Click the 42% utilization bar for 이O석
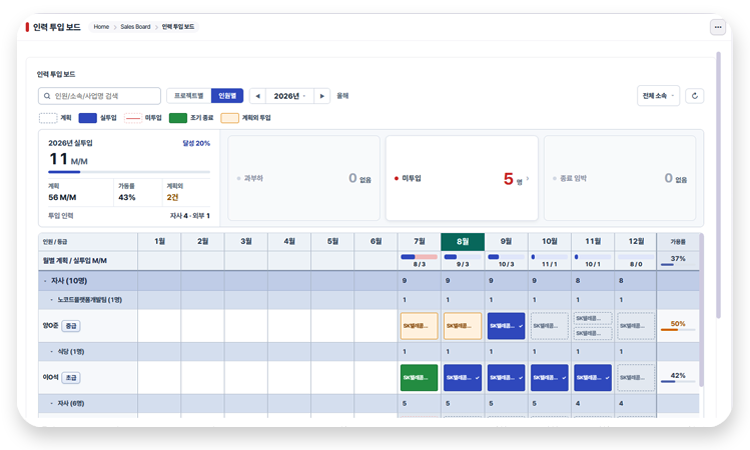Viewport: 750px width, 450px height. point(678,381)
